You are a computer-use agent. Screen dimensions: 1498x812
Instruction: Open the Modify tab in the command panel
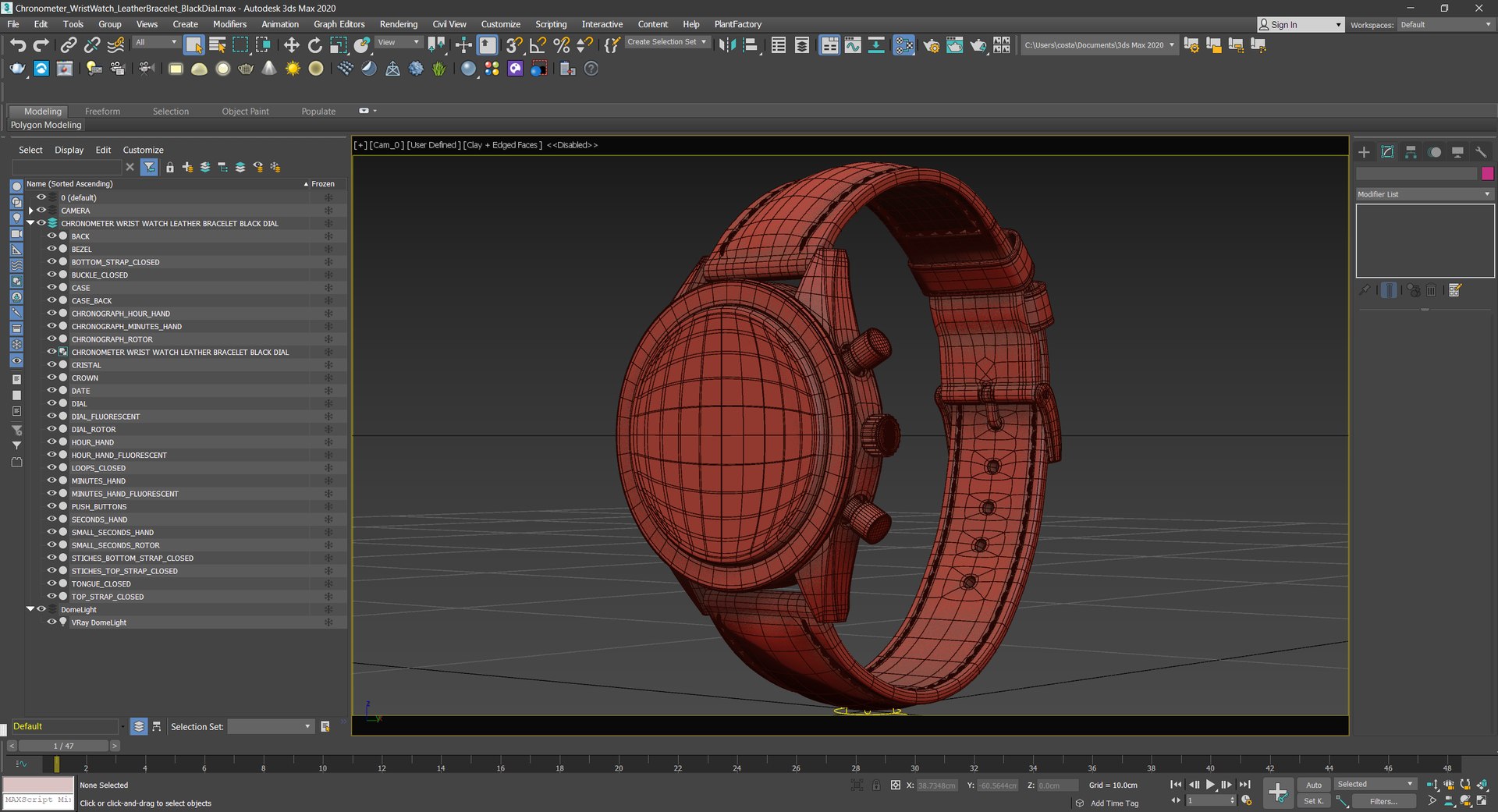[1387, 152]
